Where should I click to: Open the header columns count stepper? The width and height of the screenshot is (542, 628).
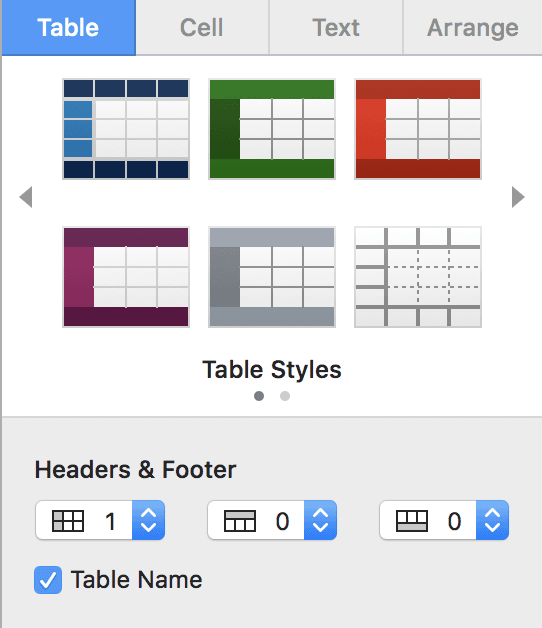[x=148, y=520]
